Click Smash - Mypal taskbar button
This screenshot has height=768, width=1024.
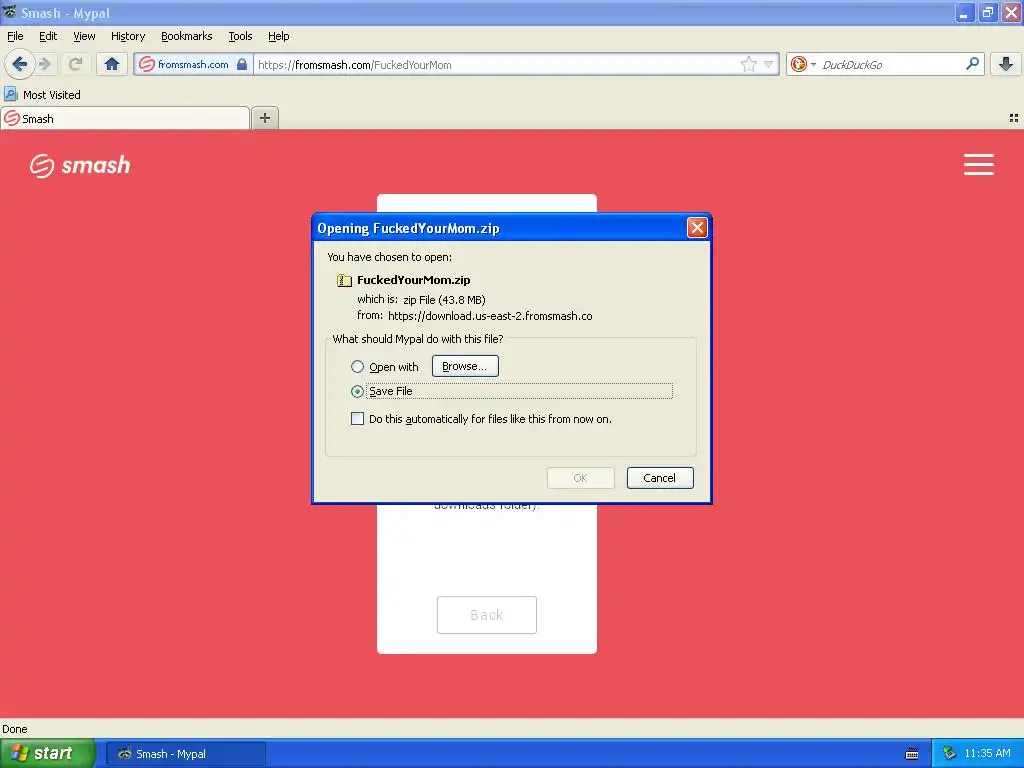(185, 754)
